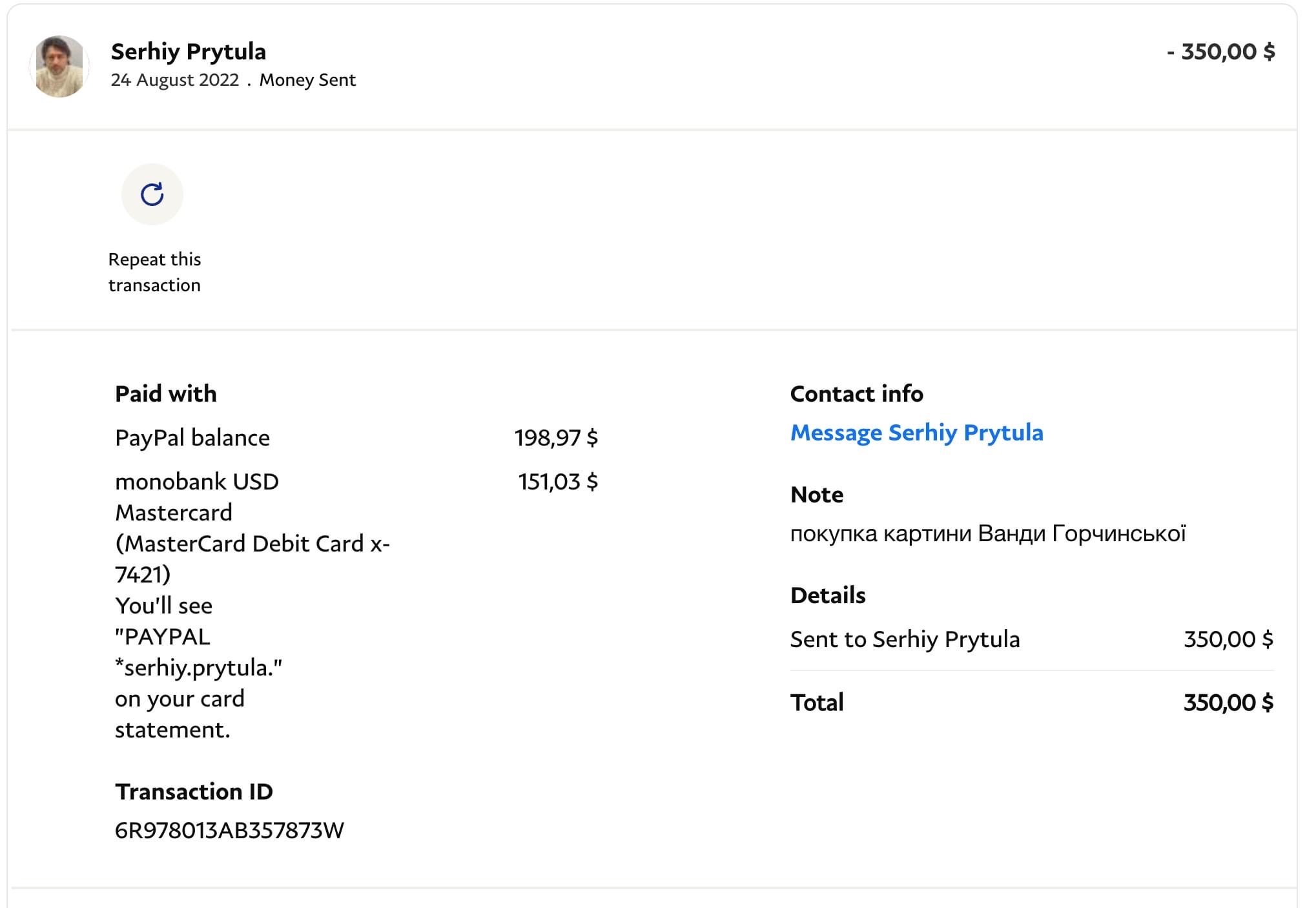Click the 'monobank USD Mastercard' payment method
The width and height of the screenshot is (1316, 908).
click(x=197, y=497)
